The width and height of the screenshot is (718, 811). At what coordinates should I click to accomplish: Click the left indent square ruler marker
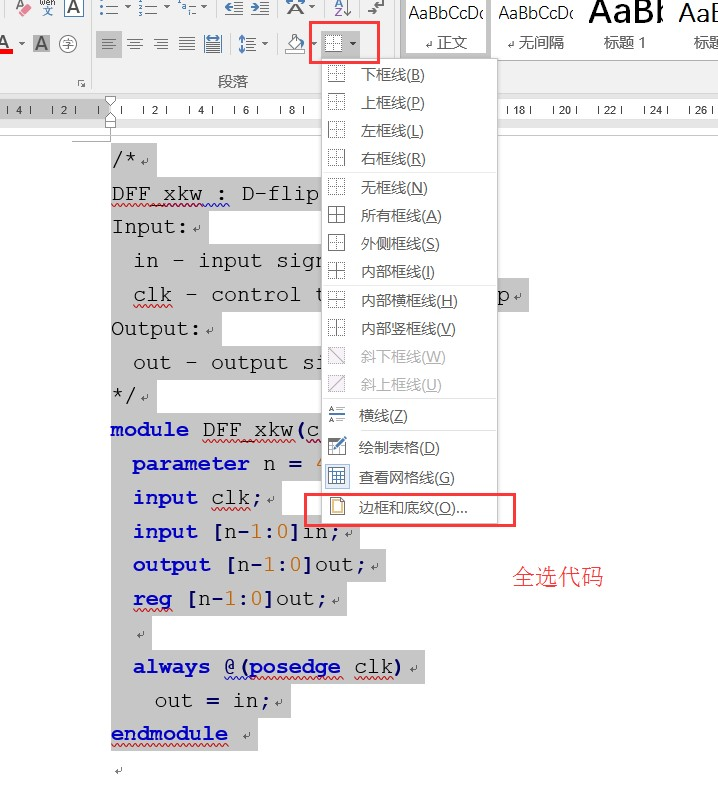[110, 123]
